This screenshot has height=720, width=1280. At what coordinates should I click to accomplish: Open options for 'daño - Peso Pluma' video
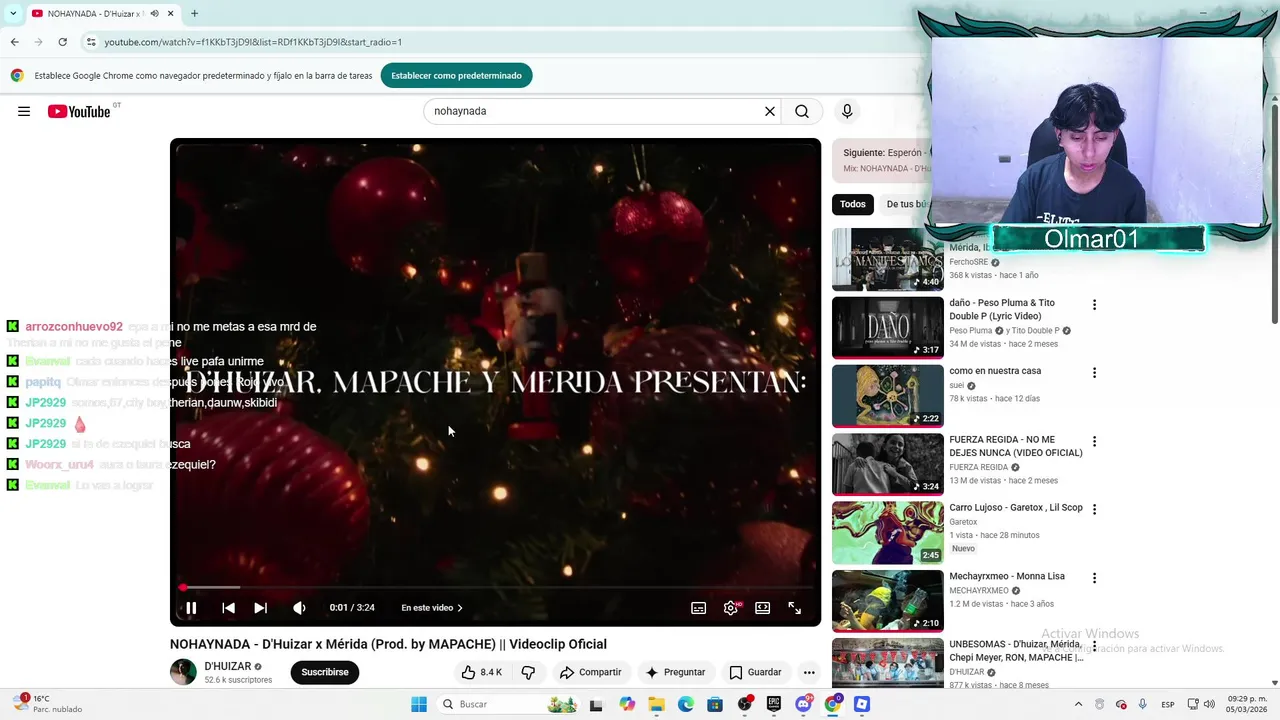click(1094, 305)
